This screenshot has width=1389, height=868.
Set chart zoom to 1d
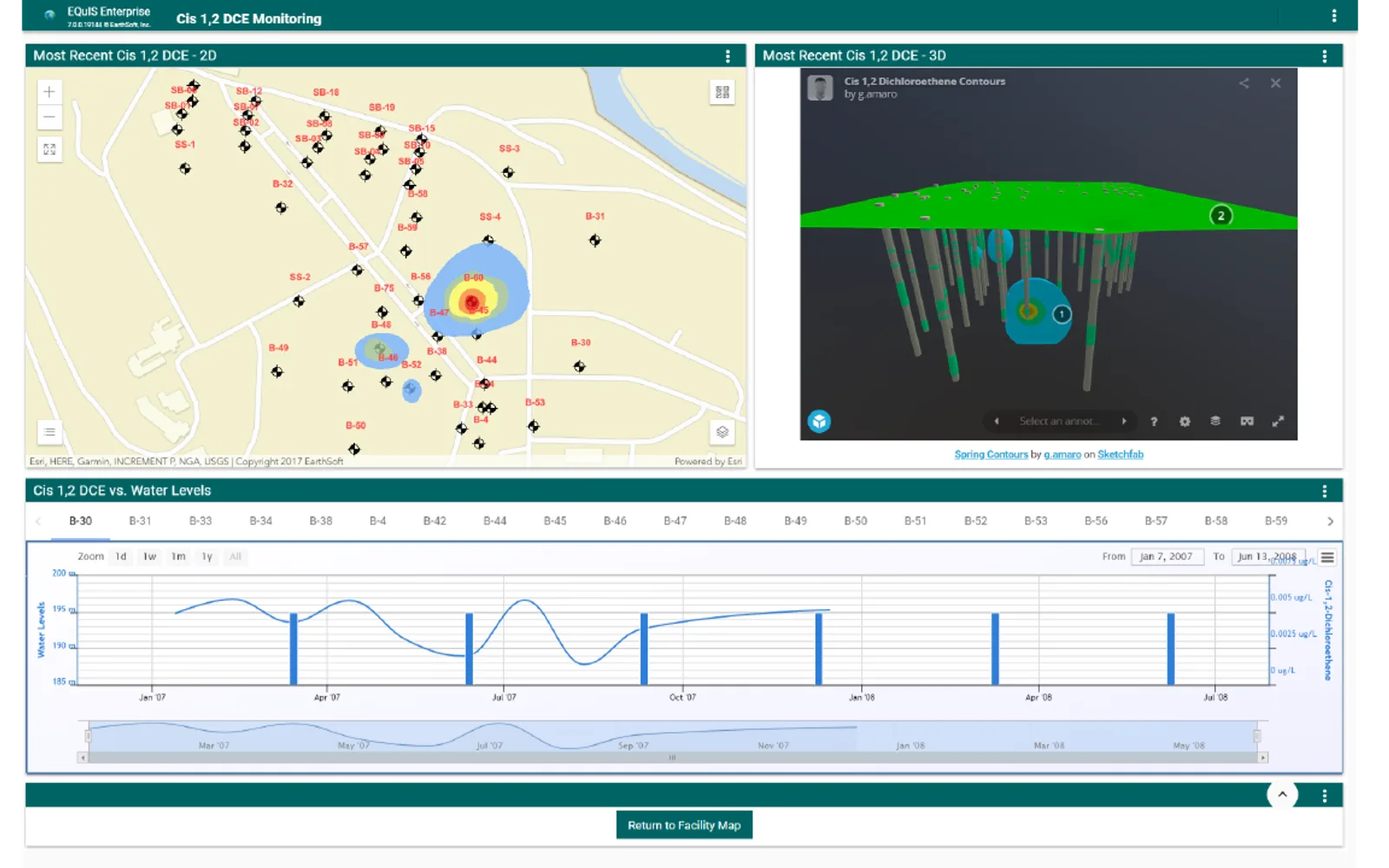(121, 556)
